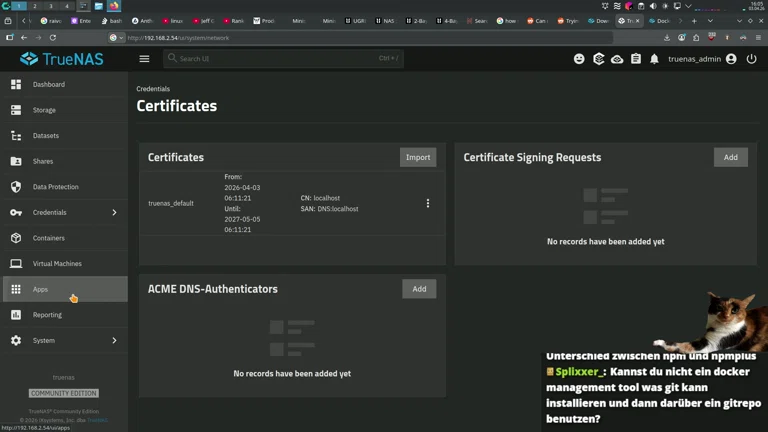This screenshot has width=768, height=432.
Task: Open truenas_default certificate options menu
Action: [x=428, y=203]
